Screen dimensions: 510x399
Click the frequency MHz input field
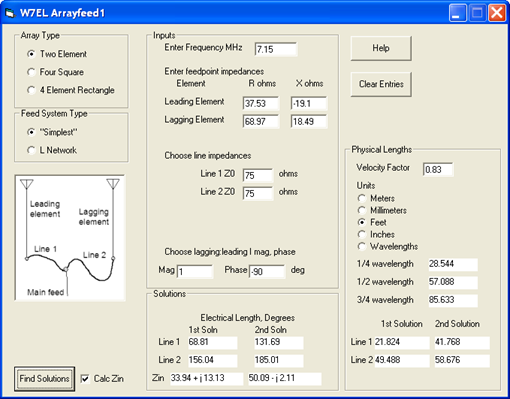coord(276,49)
